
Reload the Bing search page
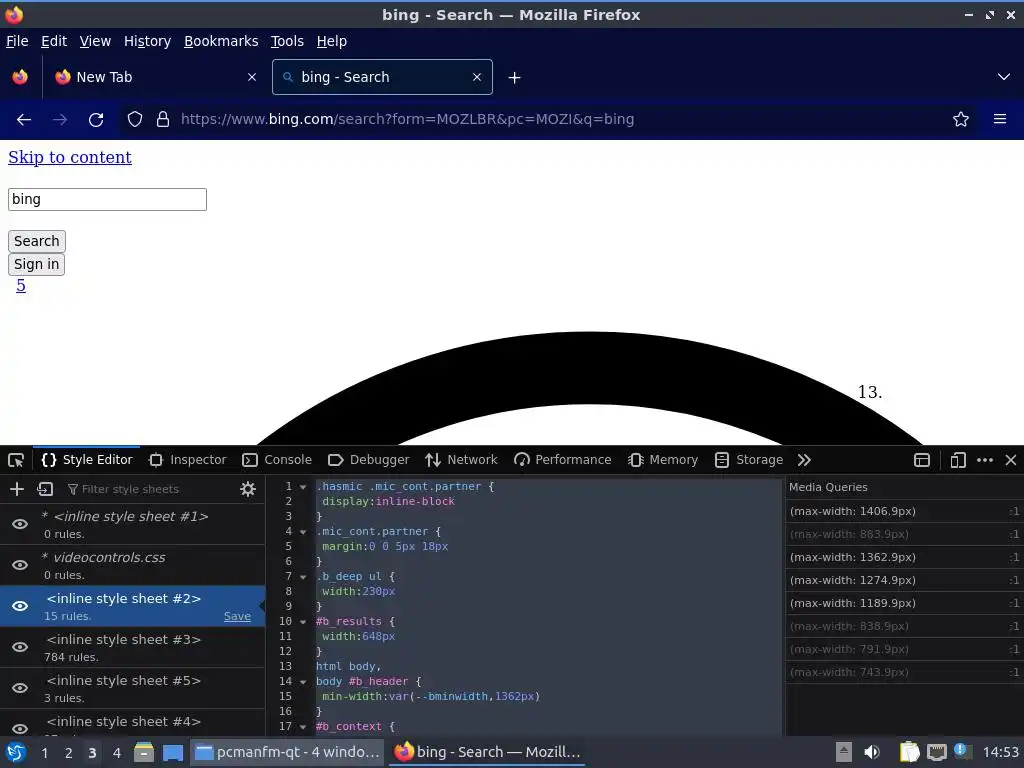96,120
